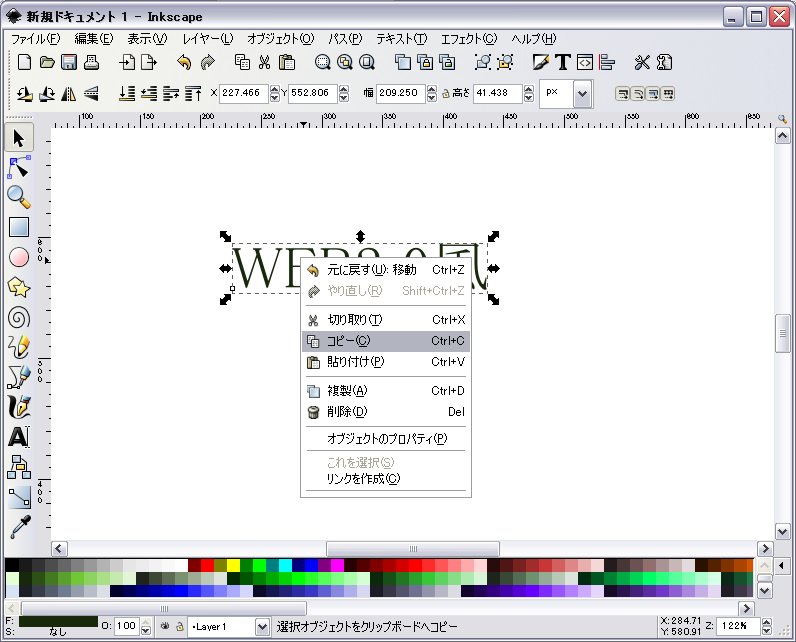Image resolution: width=796 pixels, height=642 pixels.
Task: Click the horizontal canvas scrollbar thumb
Action: tap(413, 549)
